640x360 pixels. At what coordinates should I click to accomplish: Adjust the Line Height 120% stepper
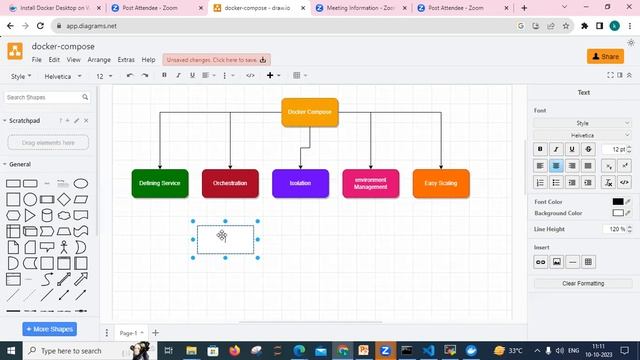(x=629, y=229)
